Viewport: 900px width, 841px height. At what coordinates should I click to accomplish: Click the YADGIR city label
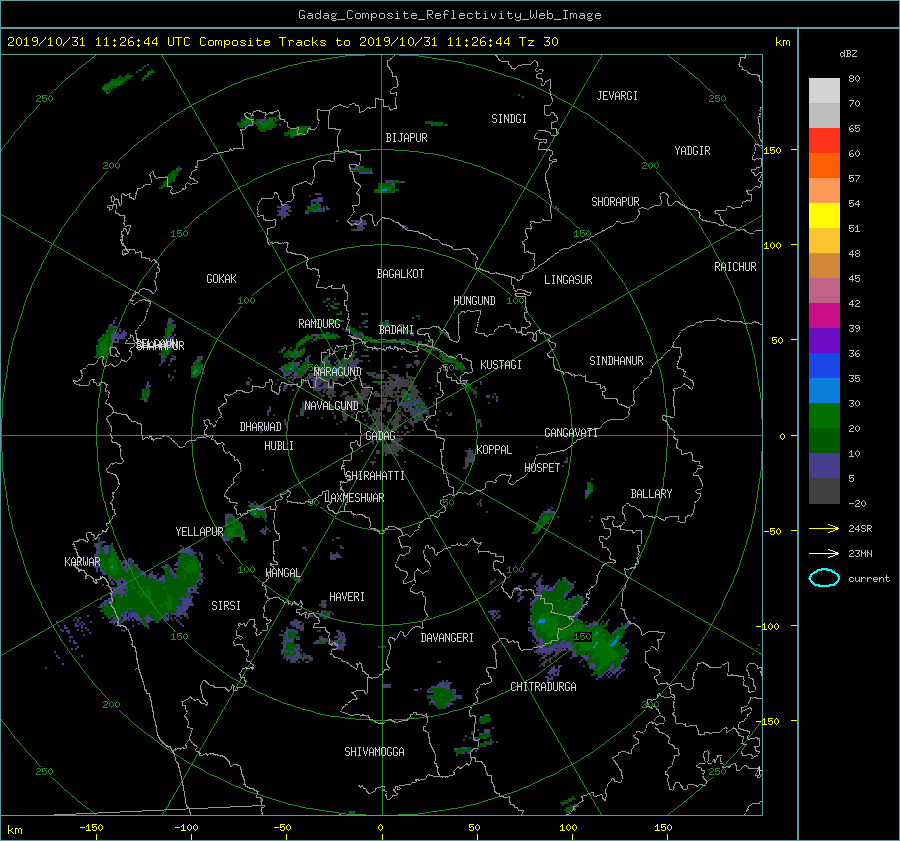[x=692, y=151]
